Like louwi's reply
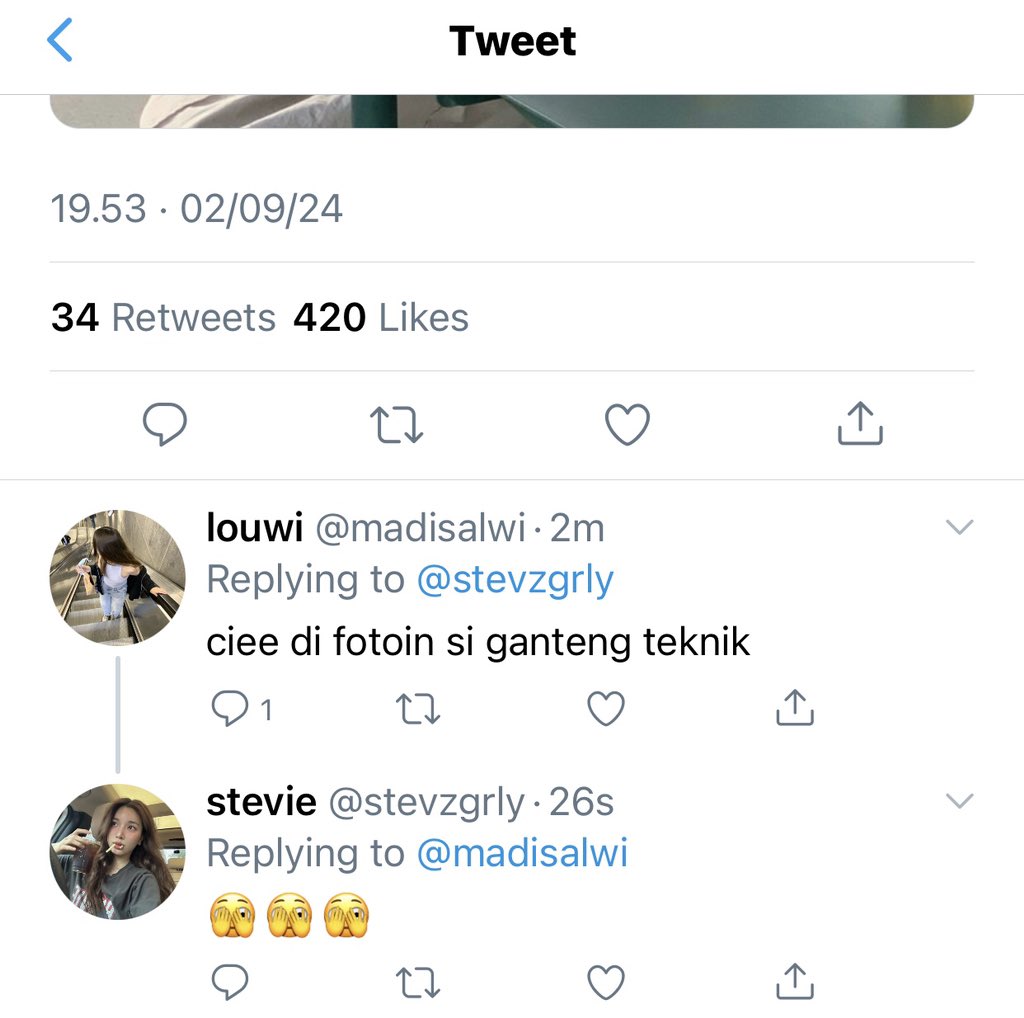 pyautogui.click(x=606, y=708)
